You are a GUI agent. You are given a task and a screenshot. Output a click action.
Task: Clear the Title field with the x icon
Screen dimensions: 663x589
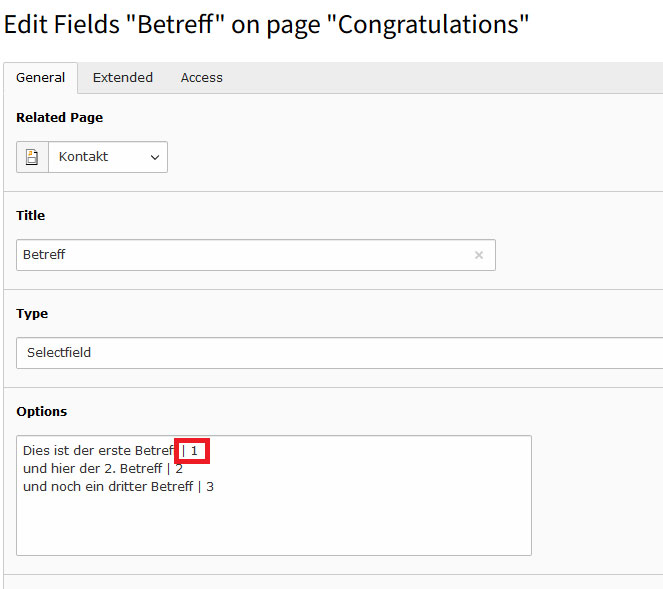tap(478, 255)
